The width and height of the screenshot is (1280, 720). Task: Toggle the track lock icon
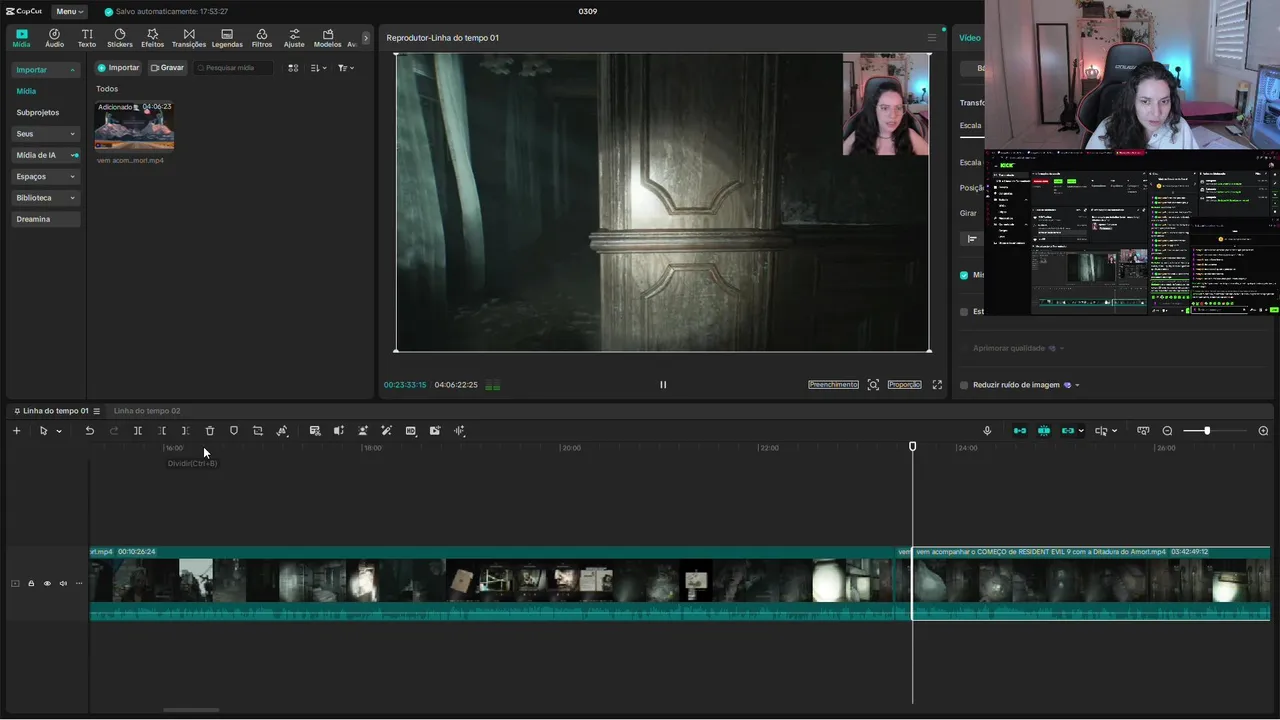point(31,584)
